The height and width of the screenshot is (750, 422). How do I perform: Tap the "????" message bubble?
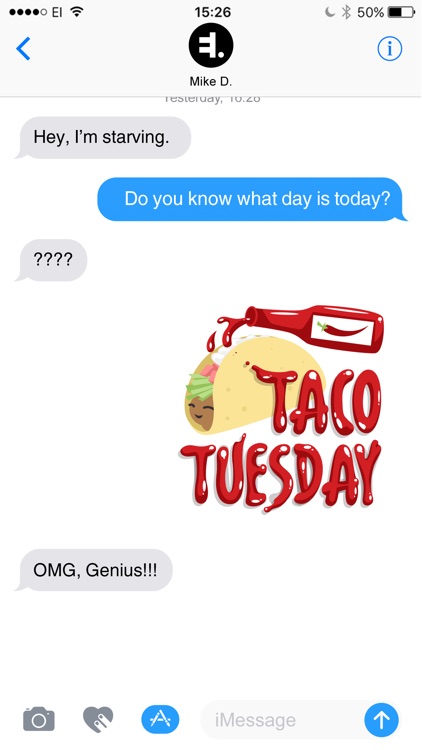coord(52,260)
